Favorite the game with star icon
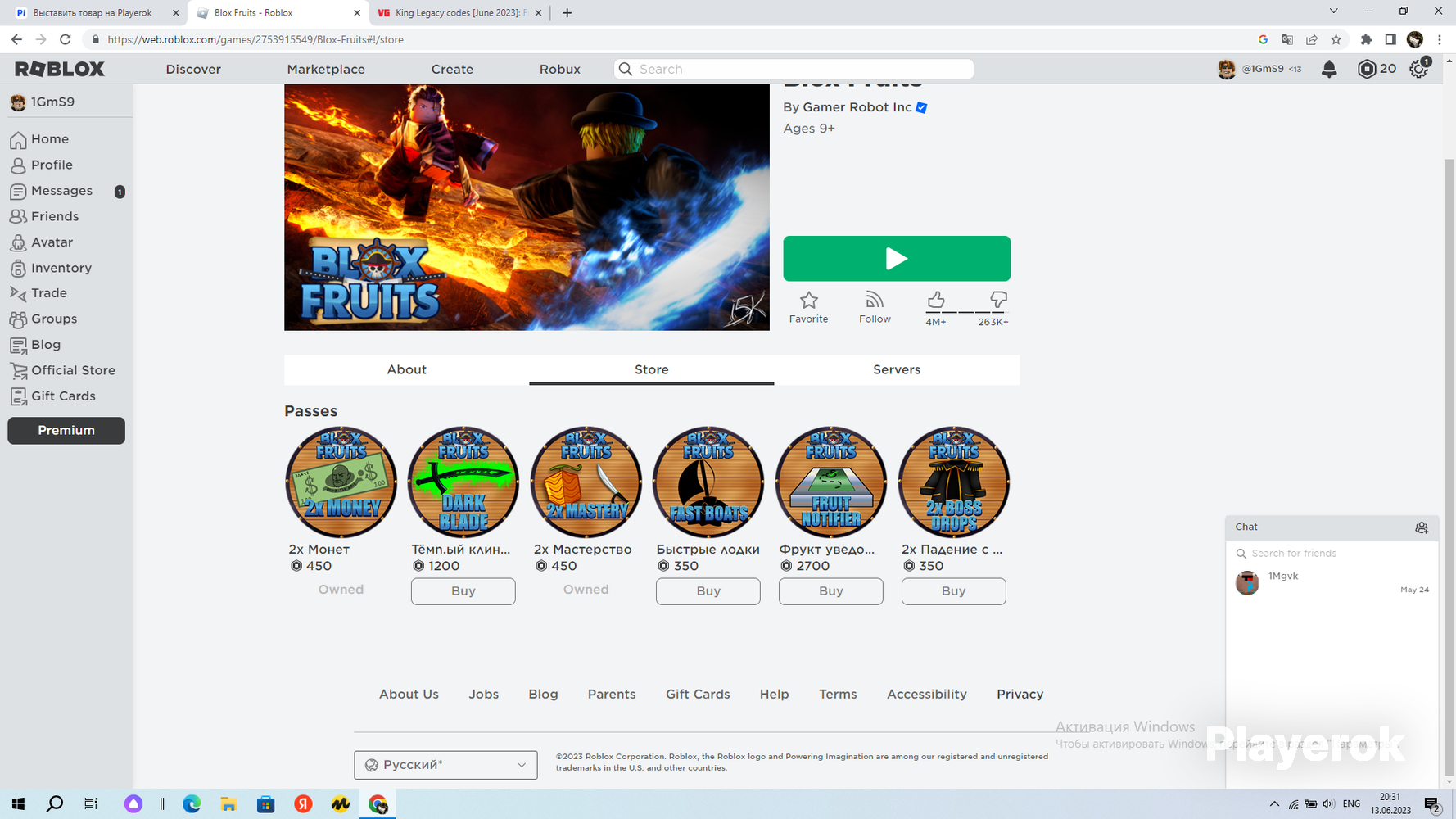Image resolution: width=1456 pixels, height=819 pixels. point(809,300)
